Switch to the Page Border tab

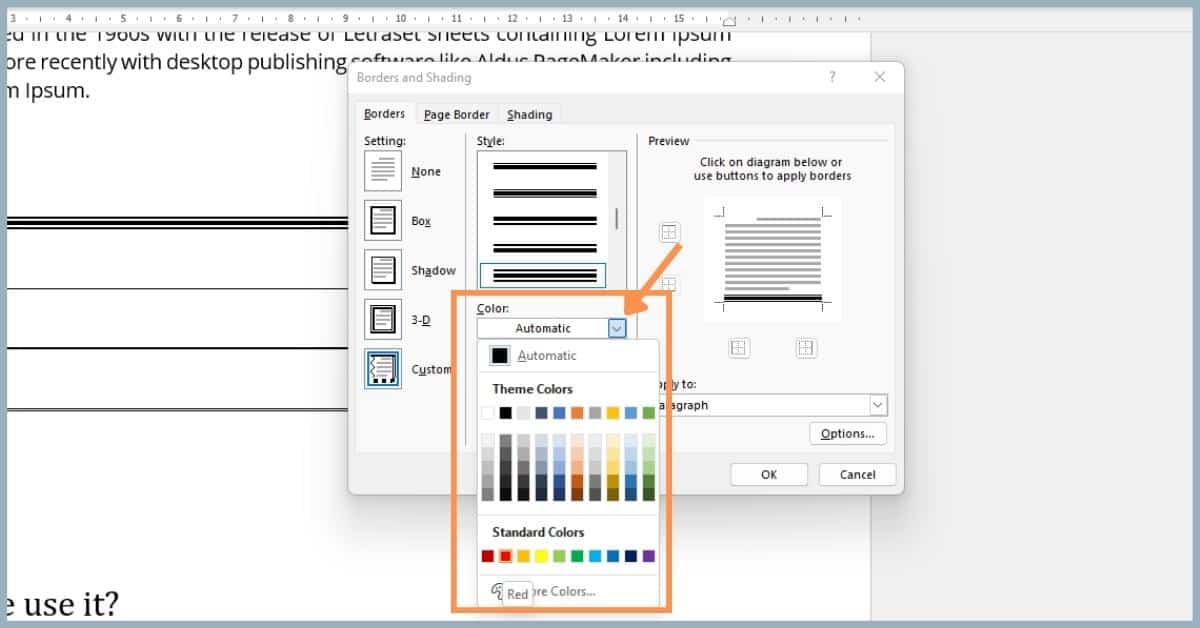click(x=456, y=114)
